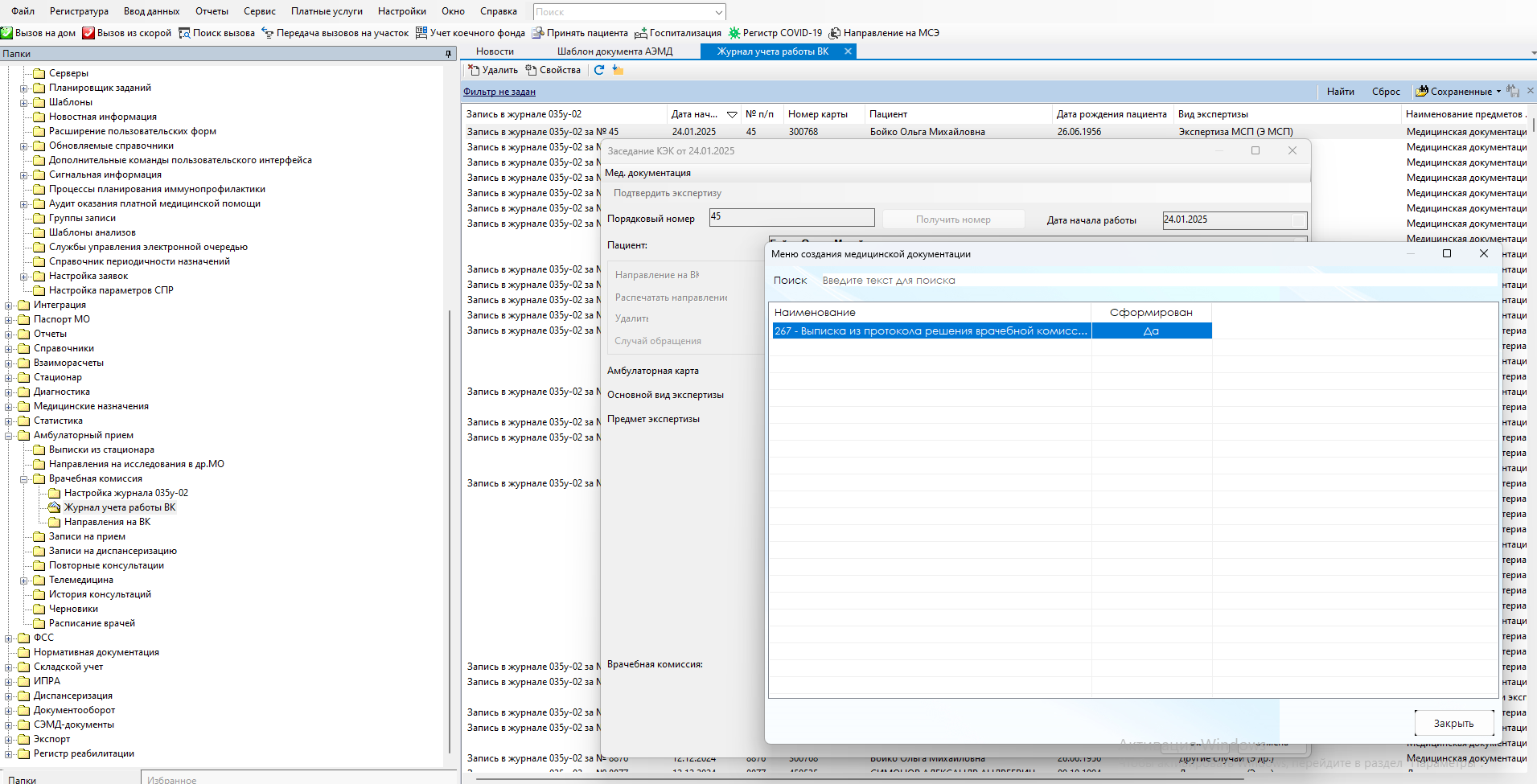The image size is (1537, 784).
Task: Select Настройка журнала 035у-02 tree item
Action: pos(125,493)
